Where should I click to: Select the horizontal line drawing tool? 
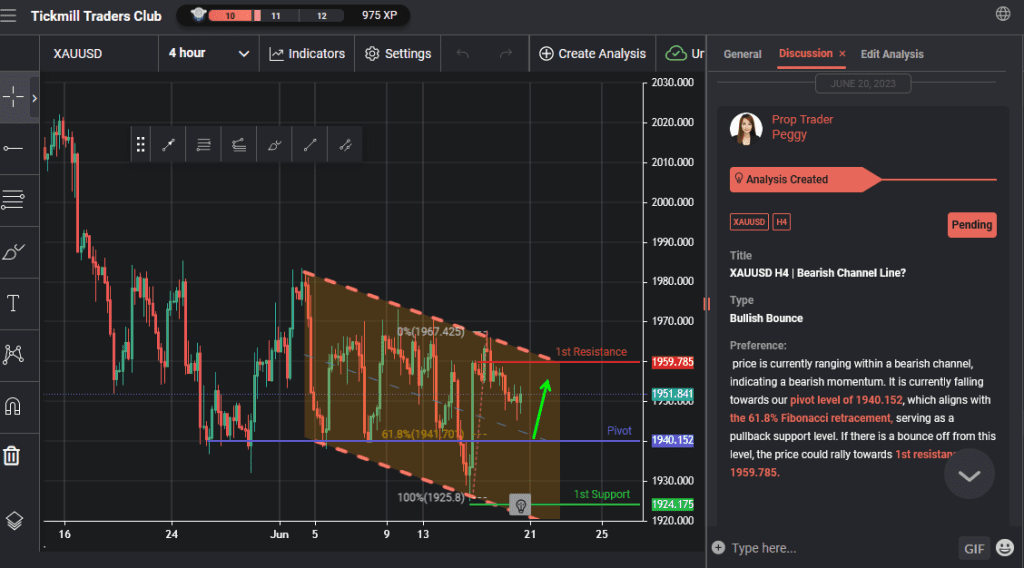tap(13, 149)
